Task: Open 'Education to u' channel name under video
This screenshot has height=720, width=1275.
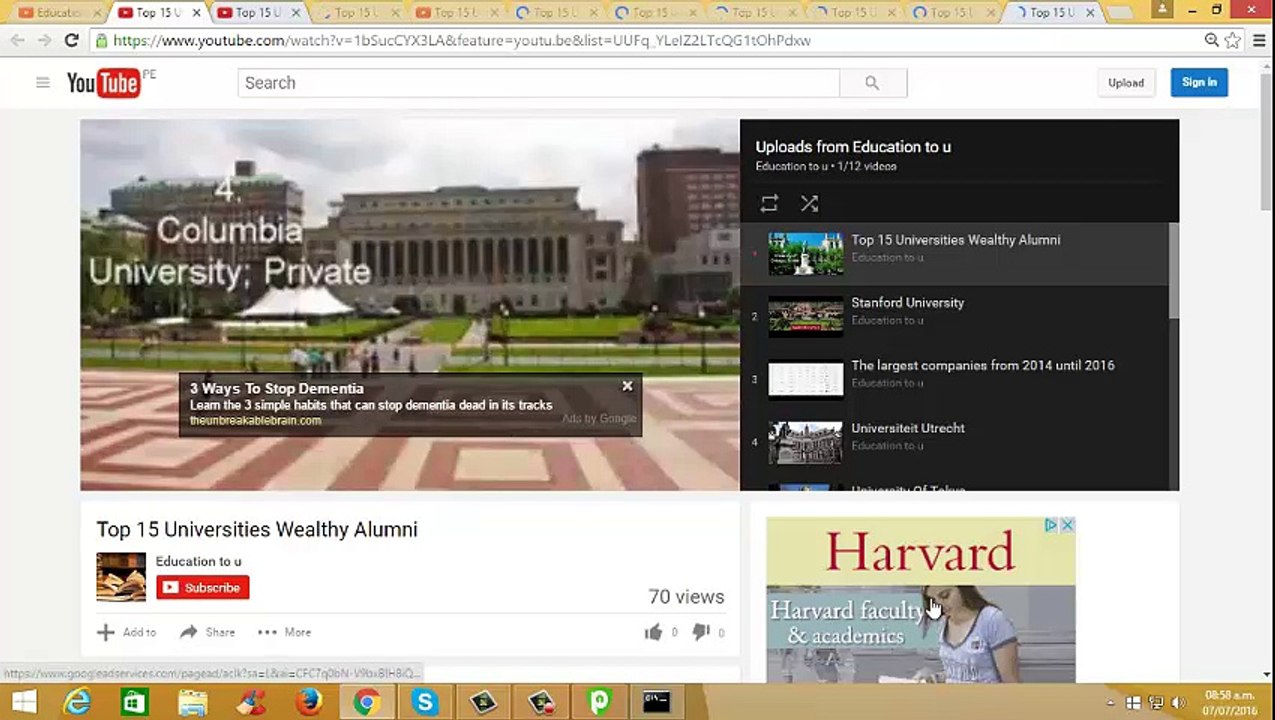Action: tap(198, 561)
